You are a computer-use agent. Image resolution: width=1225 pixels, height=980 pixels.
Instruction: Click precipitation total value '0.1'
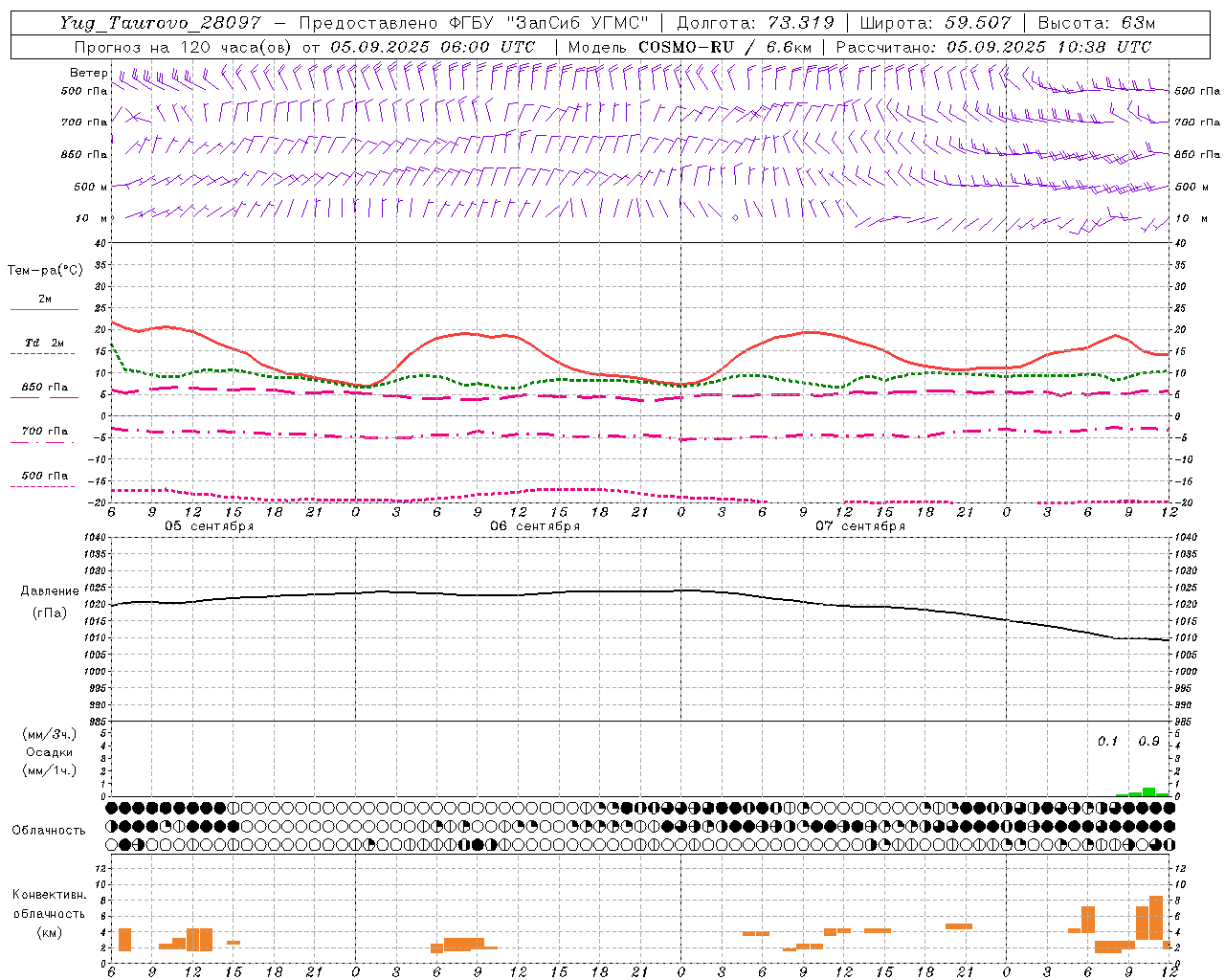coord(1107,742)
